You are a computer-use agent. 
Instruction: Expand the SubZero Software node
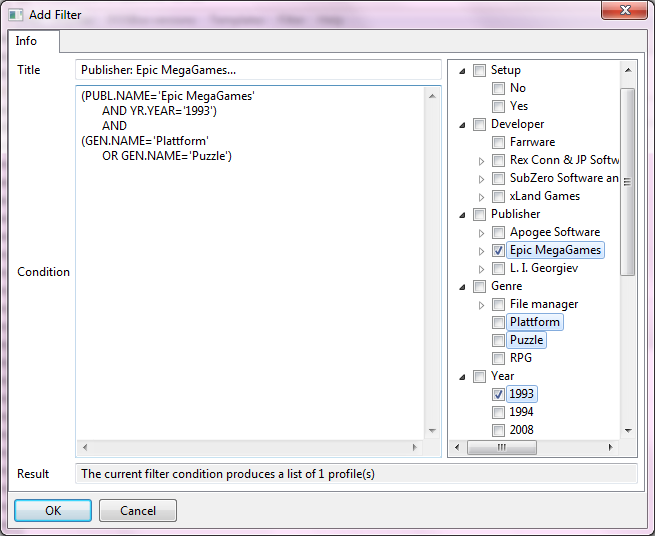(x=481, y=179)
